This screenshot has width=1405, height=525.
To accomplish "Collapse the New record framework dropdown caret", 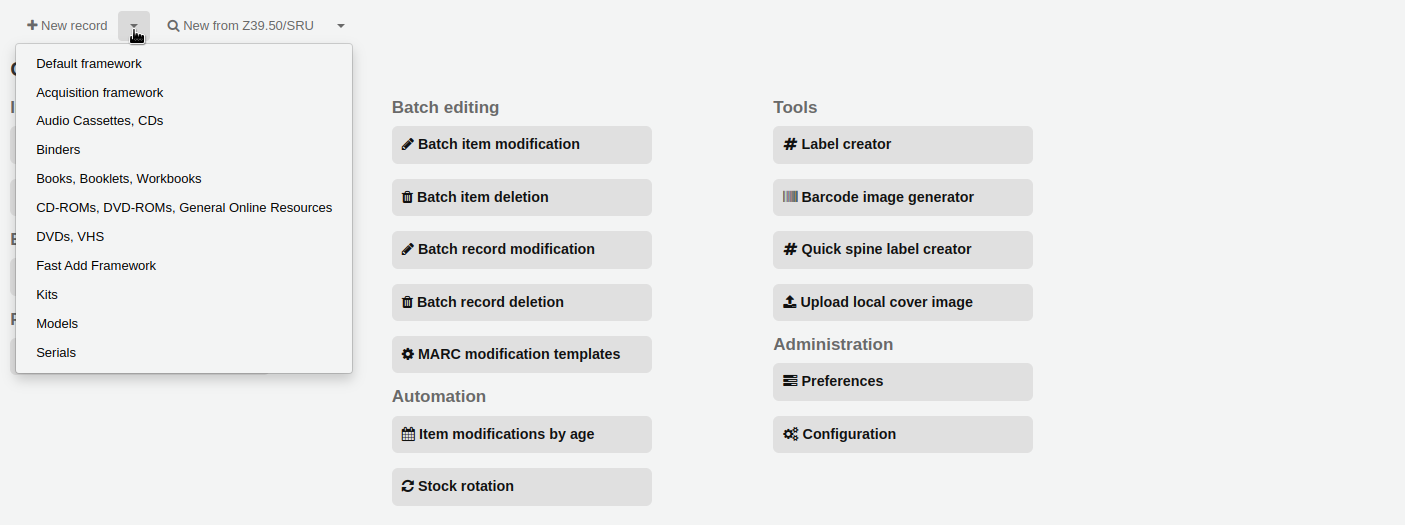I will pos(134,26).
